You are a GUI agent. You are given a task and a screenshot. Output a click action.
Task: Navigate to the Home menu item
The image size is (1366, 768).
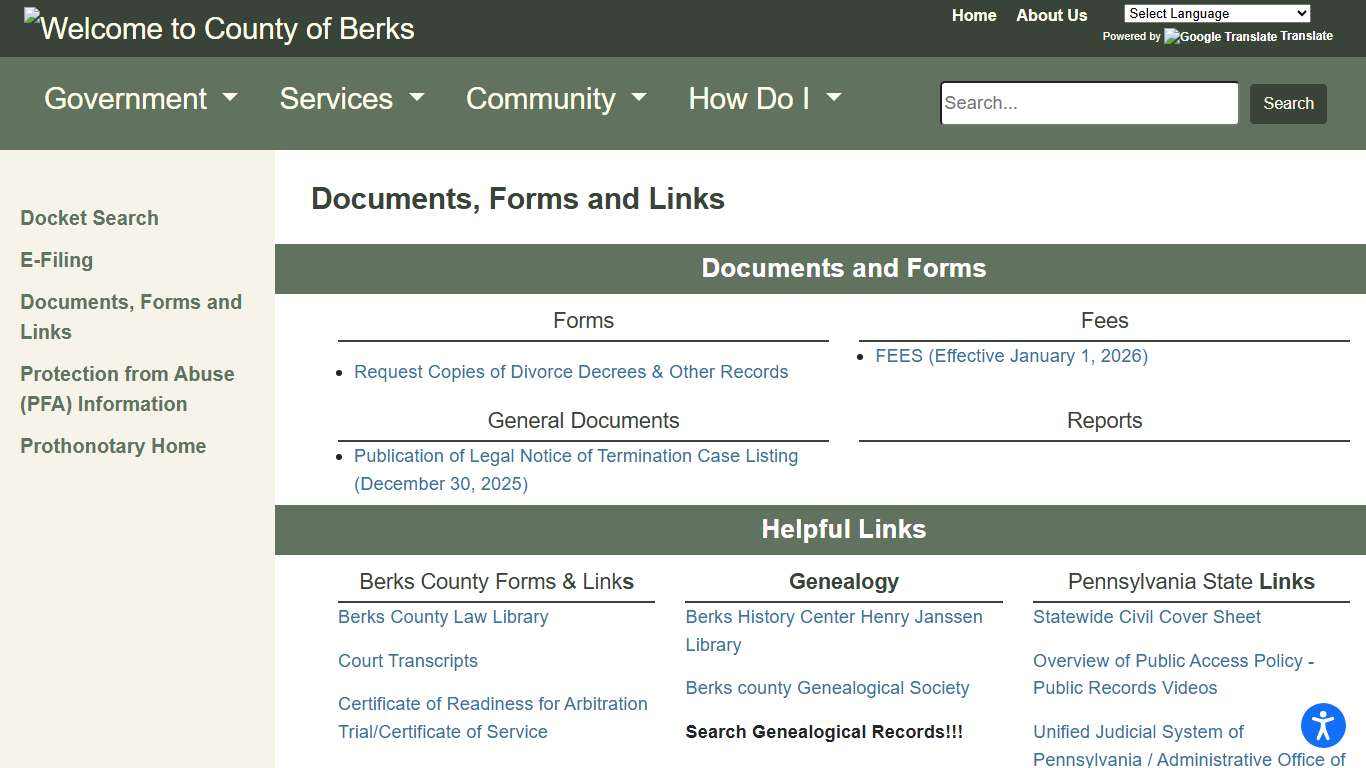point(973,15)
